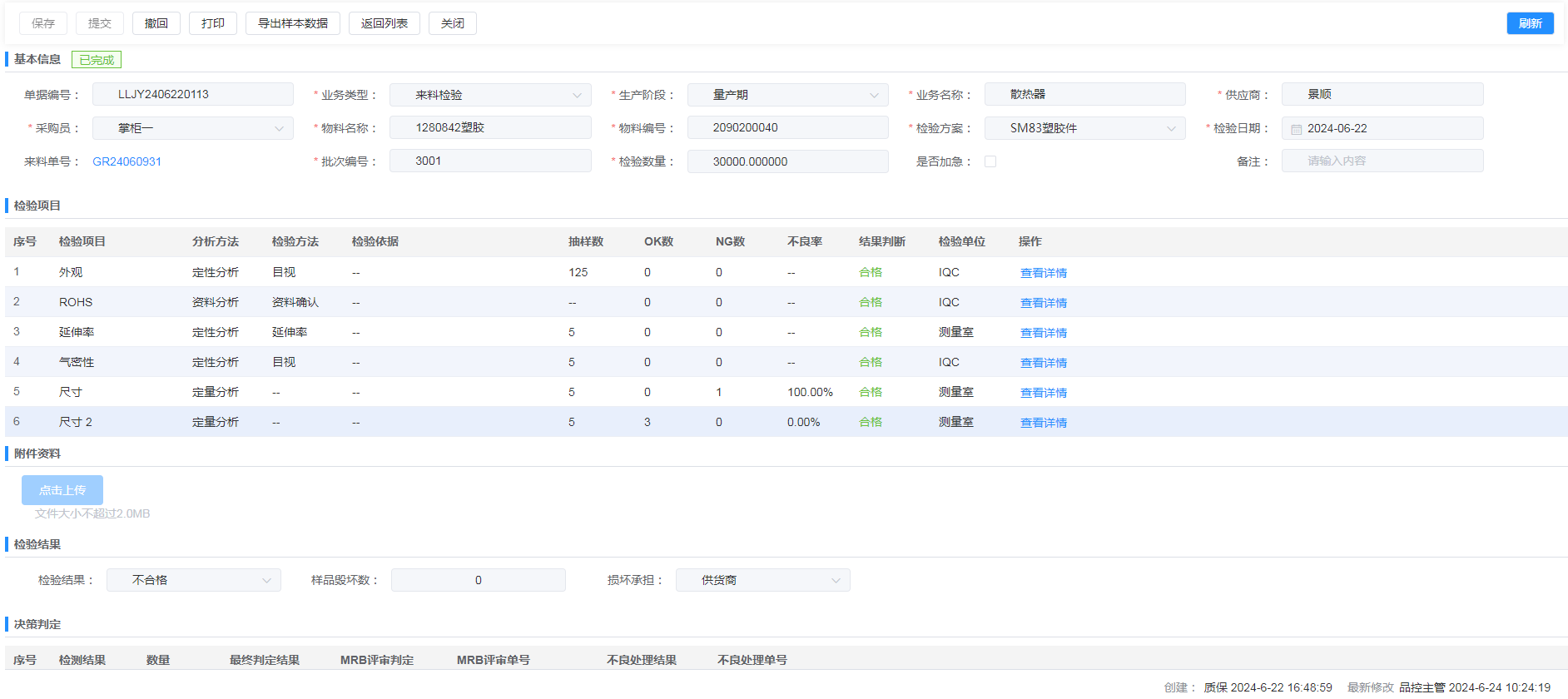The image size is (1568, 699).
Task: Click the 不良率 column header
Action: pyautogui.click(x=805, y=241)
